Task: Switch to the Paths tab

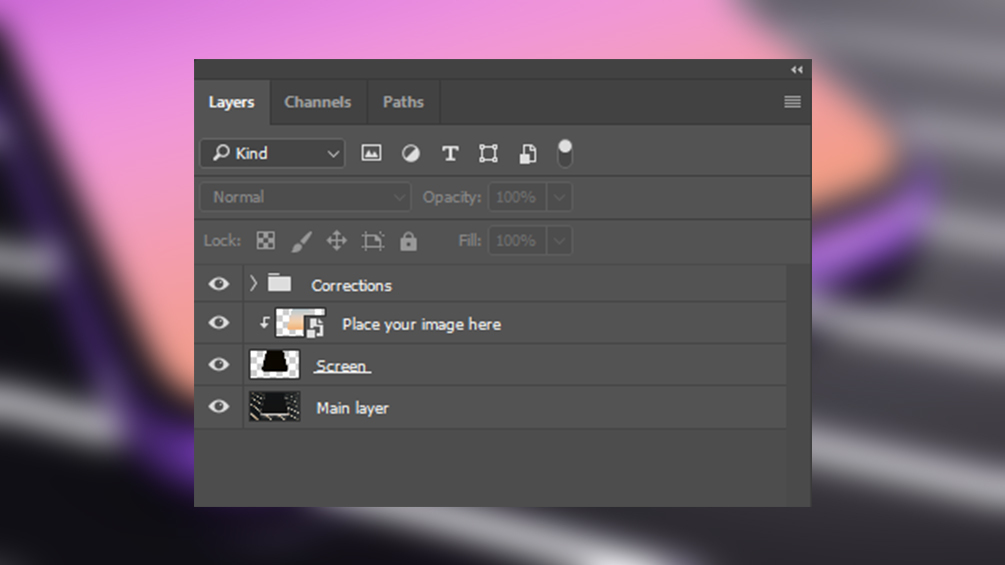Action: (403, 102)
